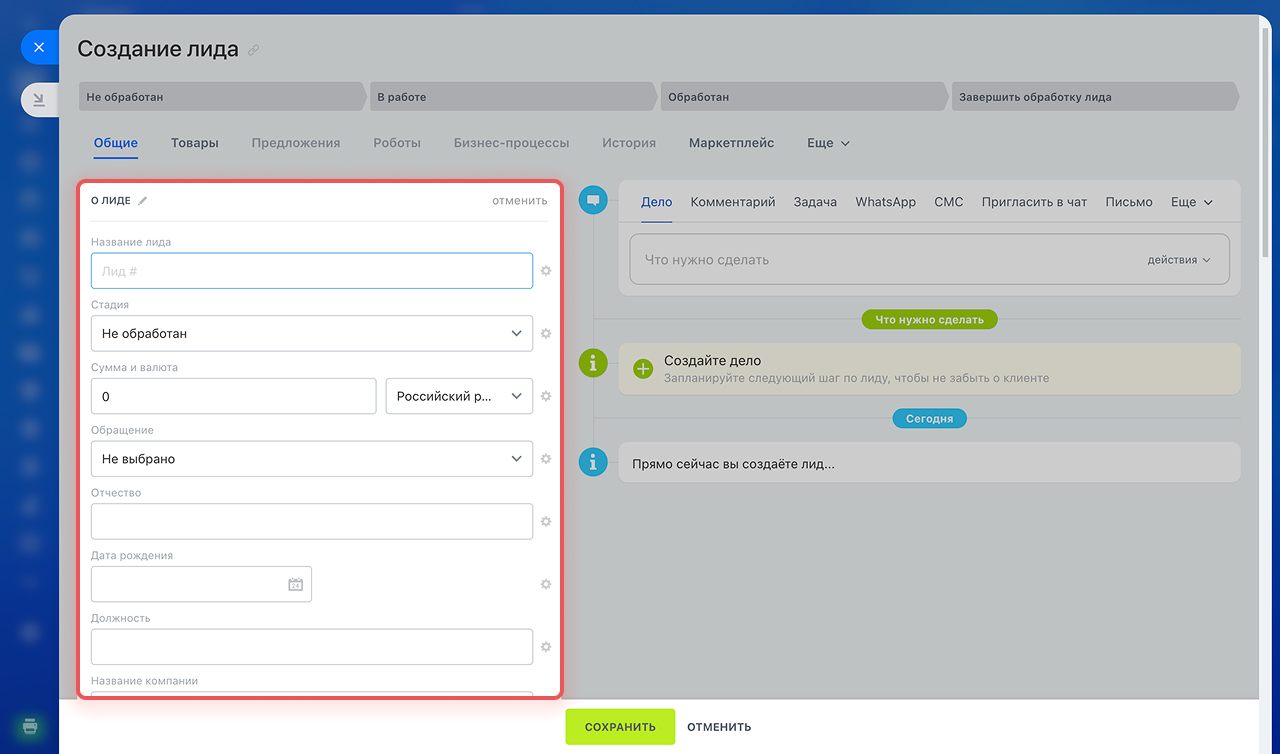Click Что нужно сделать activity input

[x=929, y=260]
